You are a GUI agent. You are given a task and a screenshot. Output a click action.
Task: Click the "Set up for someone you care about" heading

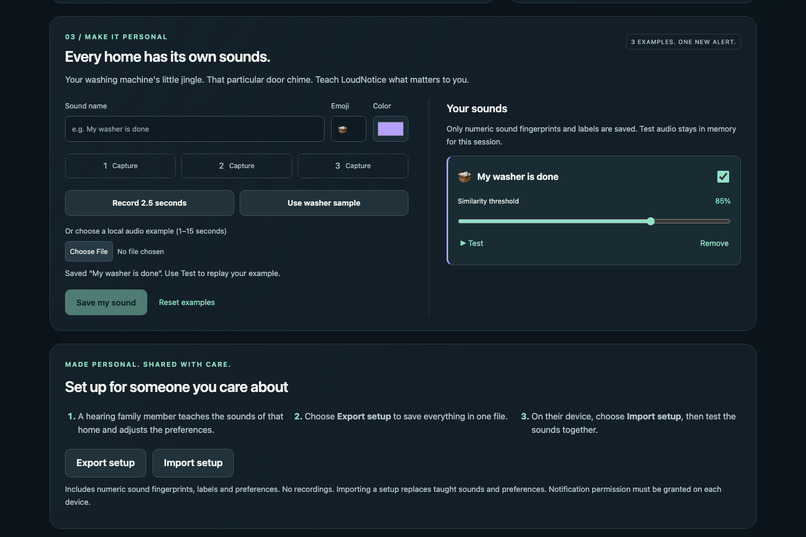(x=176, y=387)
